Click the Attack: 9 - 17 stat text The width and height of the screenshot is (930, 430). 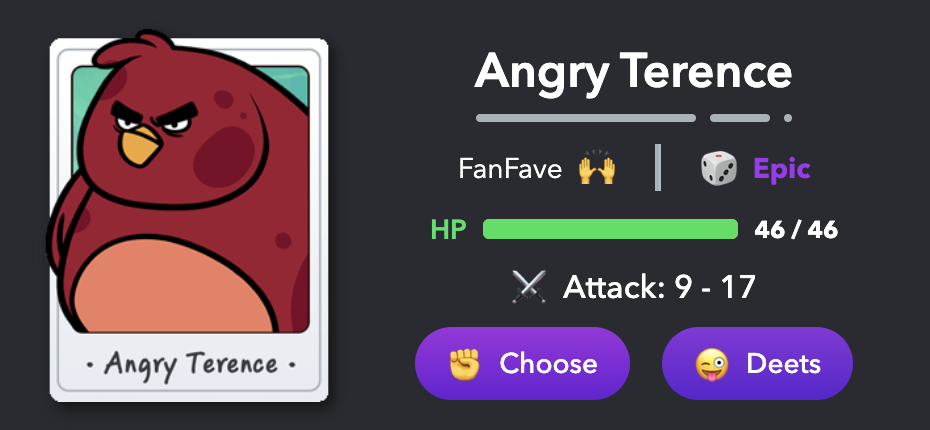point(659,288)
